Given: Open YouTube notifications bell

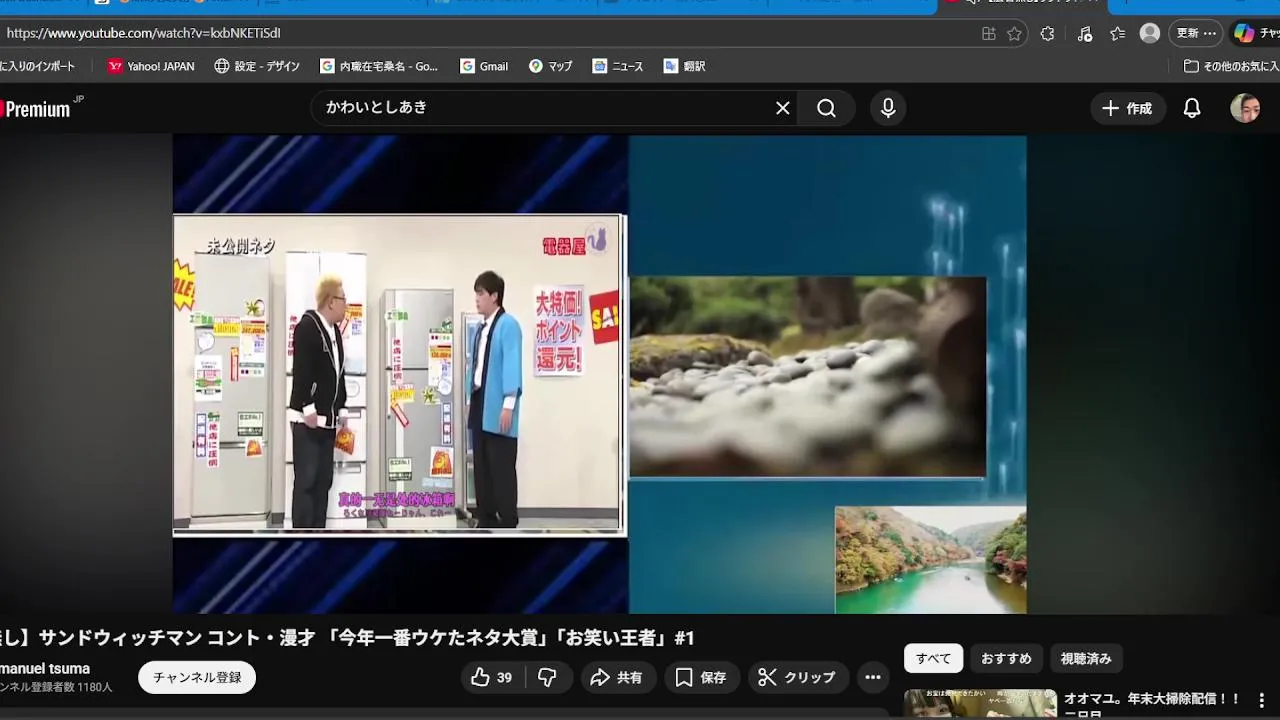Looking at the screenshot, I should [x=1192, y=108].
